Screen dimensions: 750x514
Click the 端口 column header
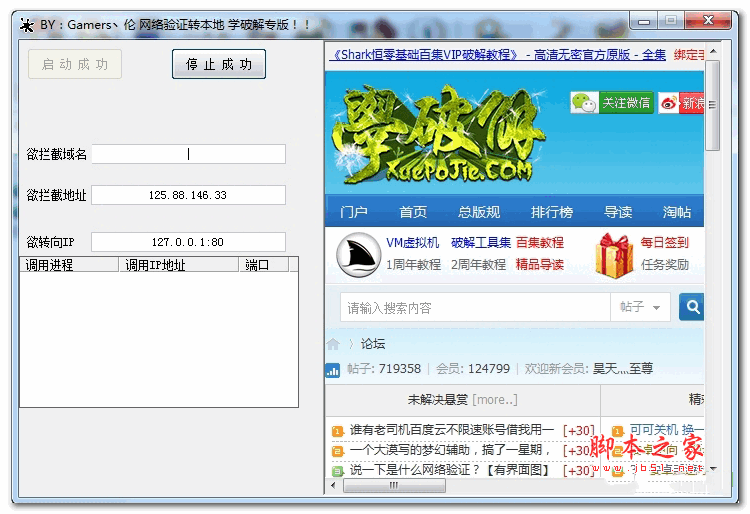tap(264, 265)
